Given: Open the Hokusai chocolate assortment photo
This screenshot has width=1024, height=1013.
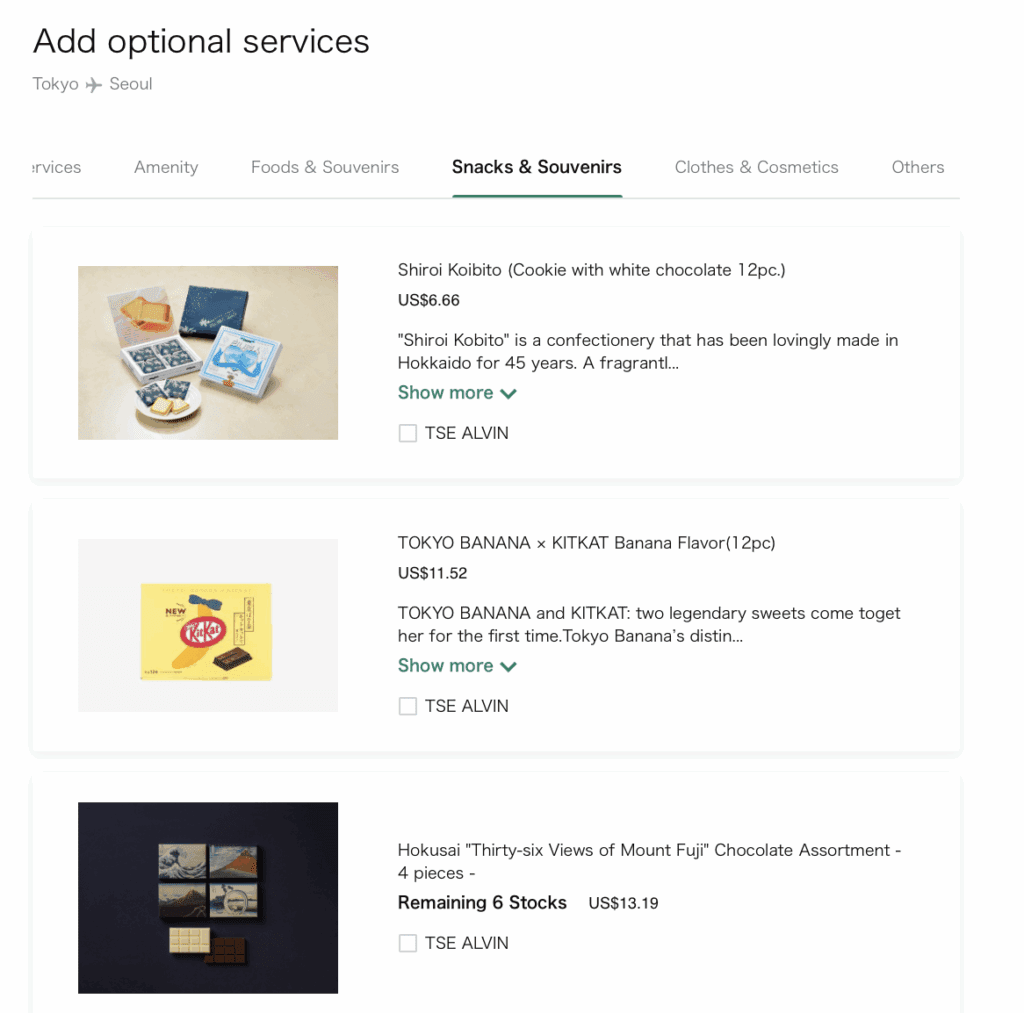Looking at the screenshot, I should point(208,898).
